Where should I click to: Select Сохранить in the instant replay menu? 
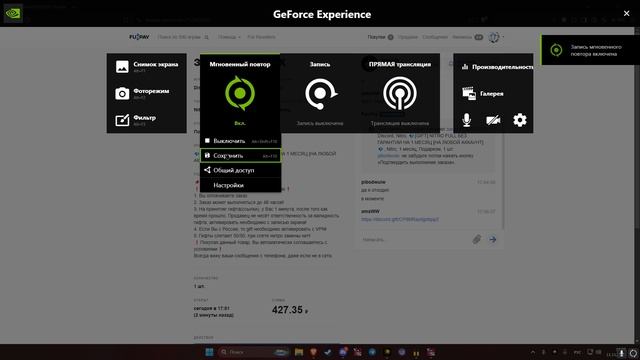240,156
